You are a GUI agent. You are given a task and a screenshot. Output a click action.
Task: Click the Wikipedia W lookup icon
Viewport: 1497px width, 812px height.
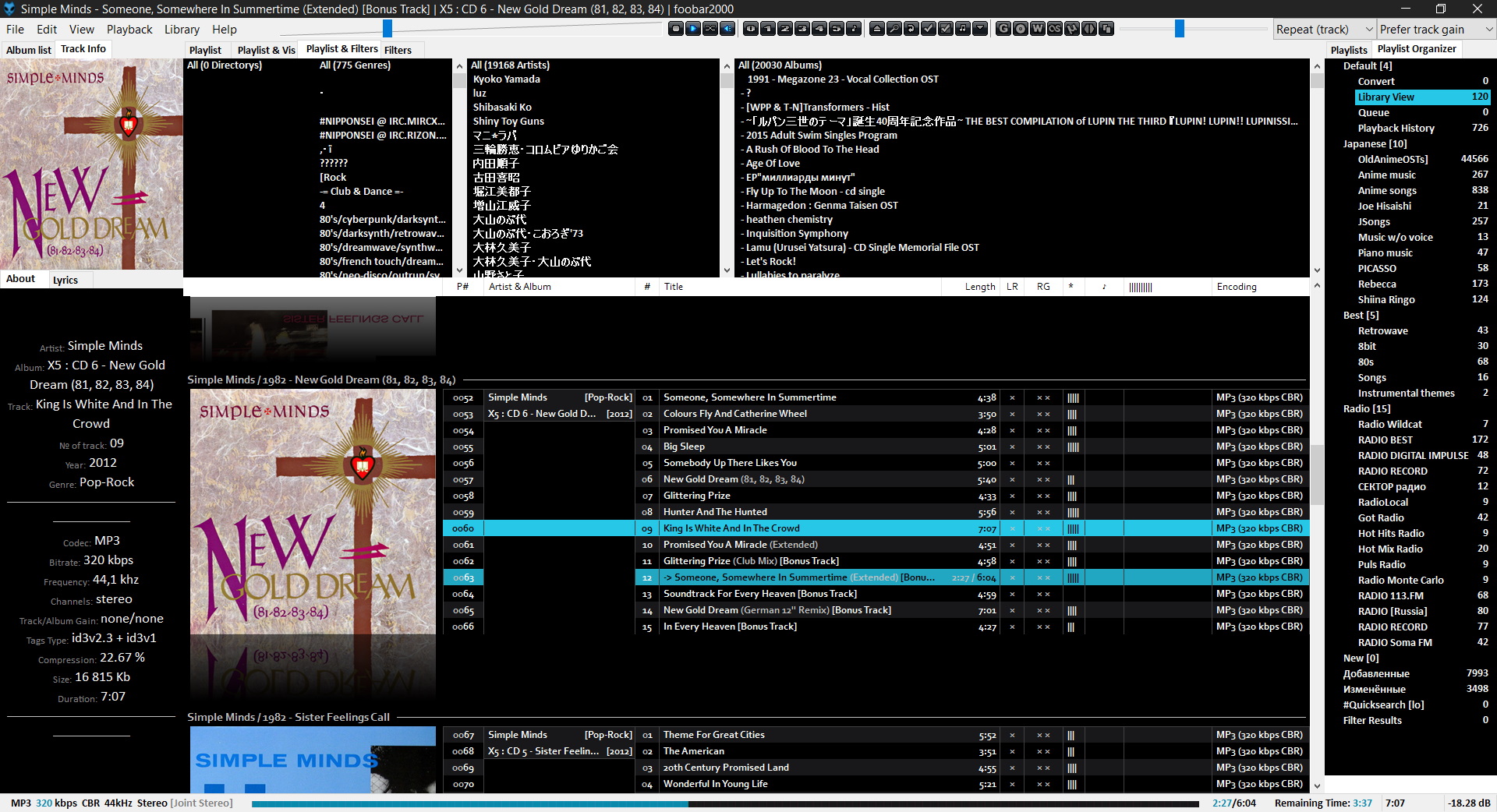pyautogui.click(x=1037, y=29)
